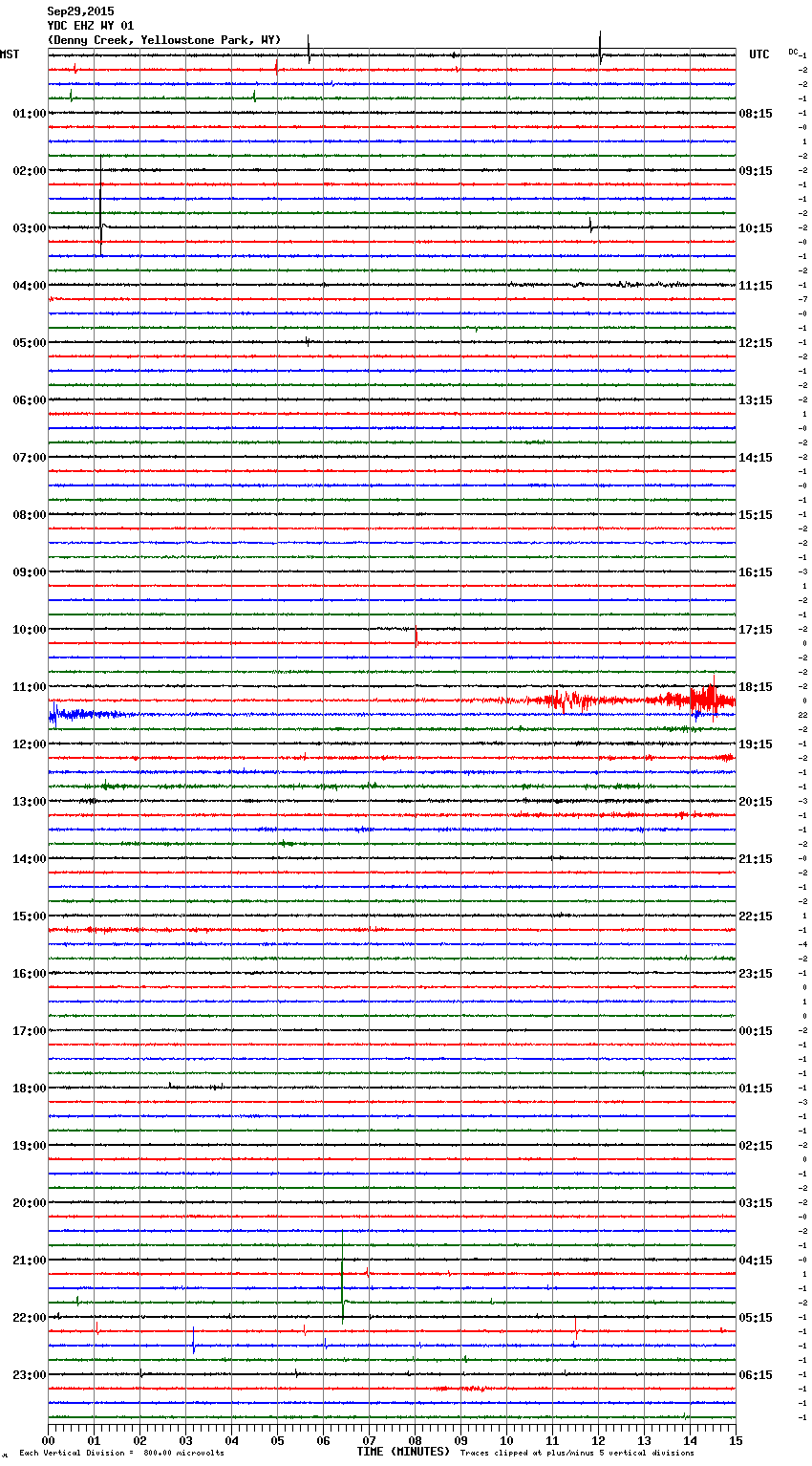Select the 07:00 MST time label
Viewport: 812px width, 1466px height.
[30, 458]
